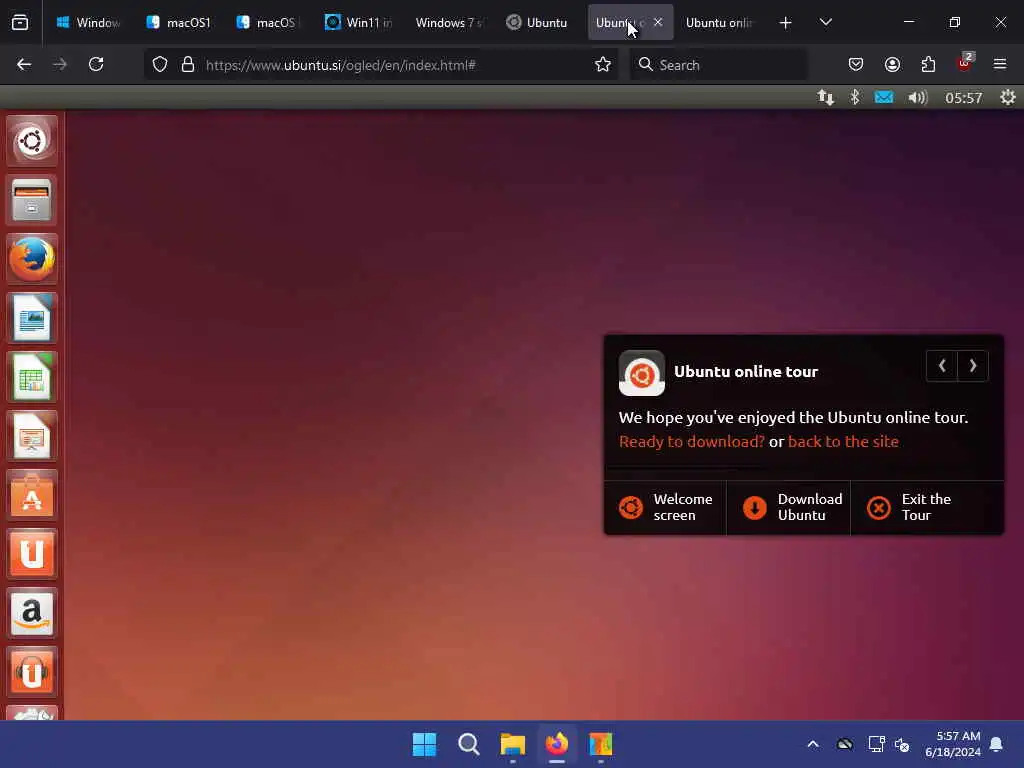Click the Ubuntu online tour logo icon
The width and height of the screenshot is (1024, 768).
641,373
